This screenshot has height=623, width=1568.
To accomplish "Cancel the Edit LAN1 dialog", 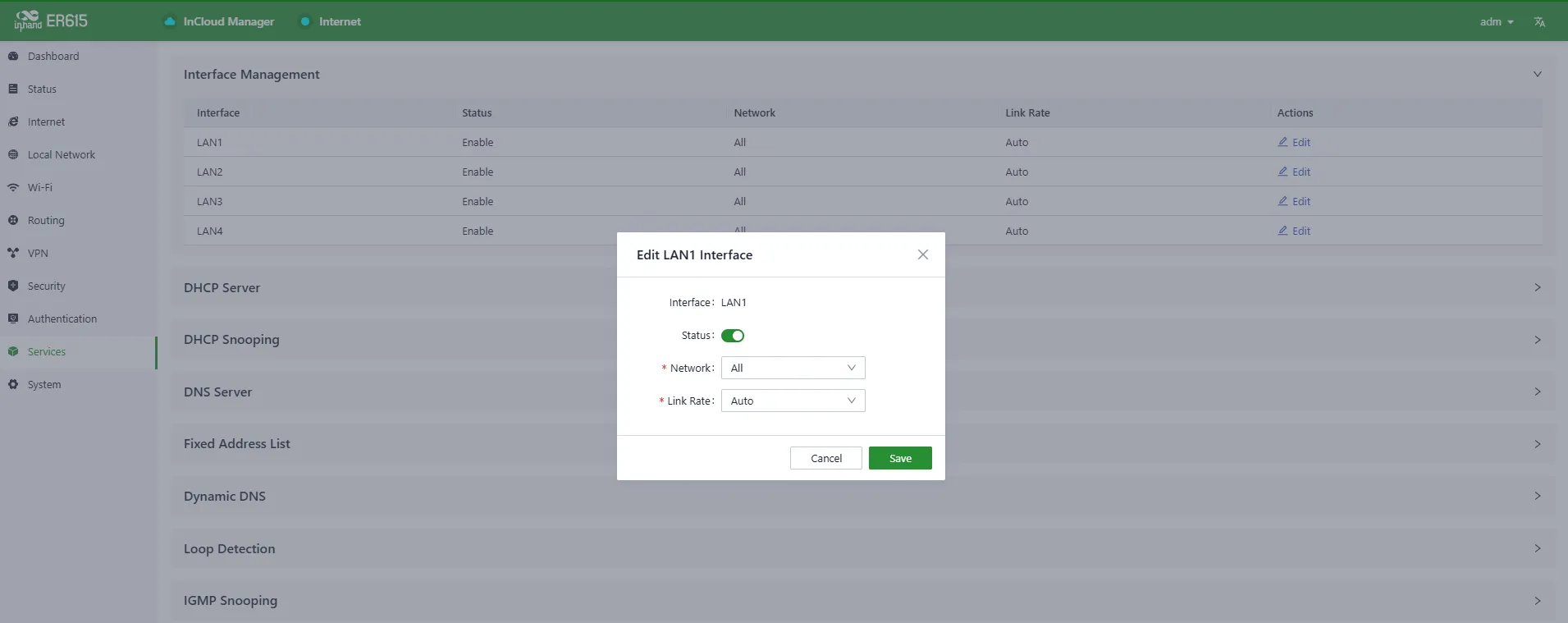I will pyautogui.click(x=825, y=458).
